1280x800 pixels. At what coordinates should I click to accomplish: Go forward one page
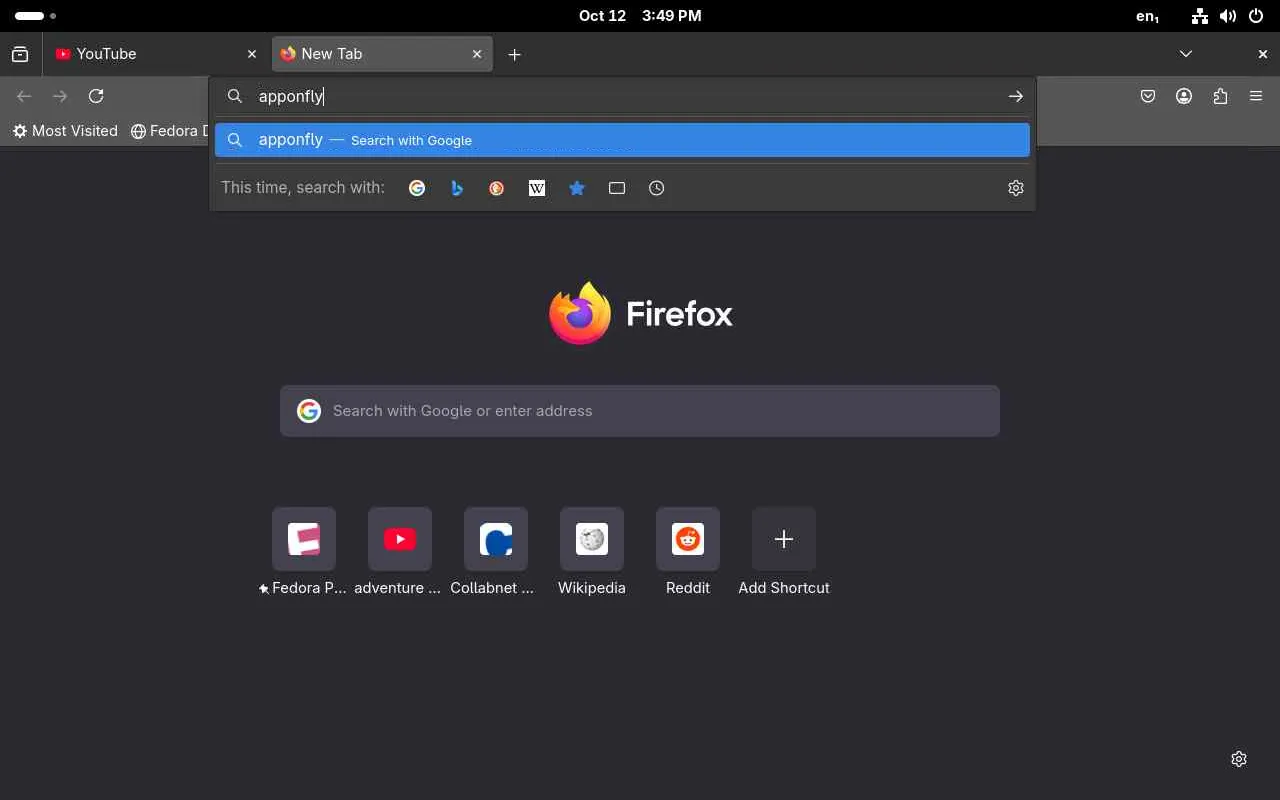pos(60,96)
